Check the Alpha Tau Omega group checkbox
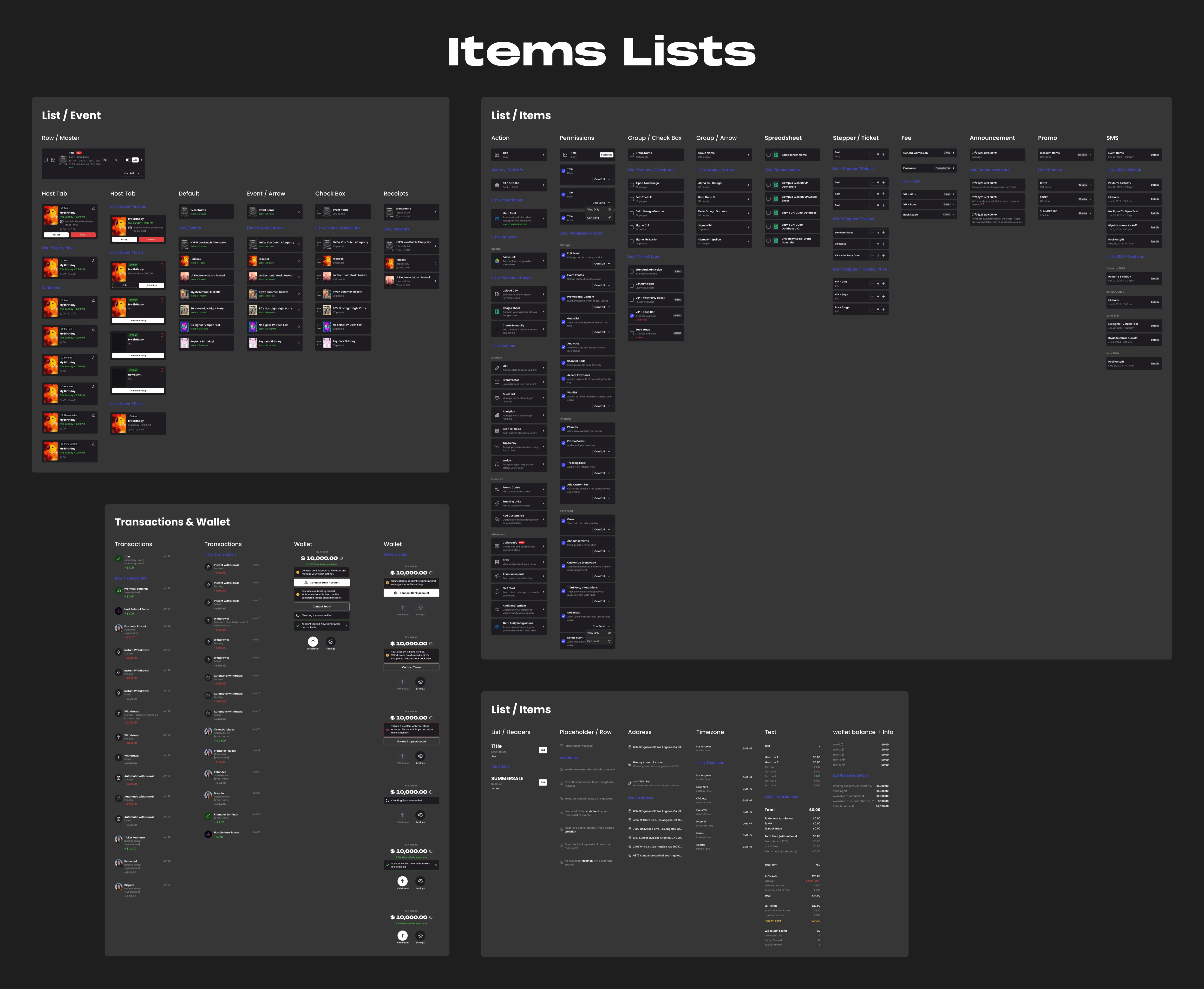Image resolution: width=1204 pixels, height=989 pixels. pos(631,185)
